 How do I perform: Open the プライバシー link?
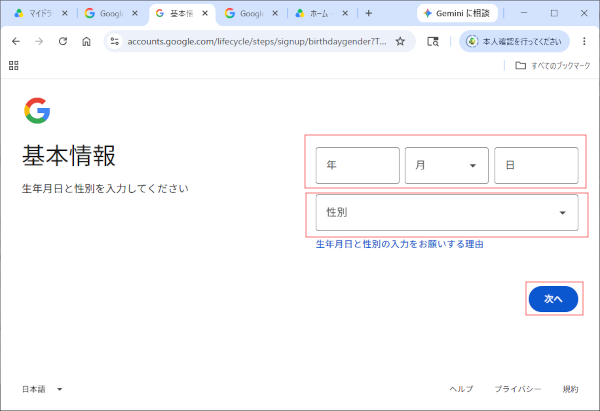tap(518, 389)
